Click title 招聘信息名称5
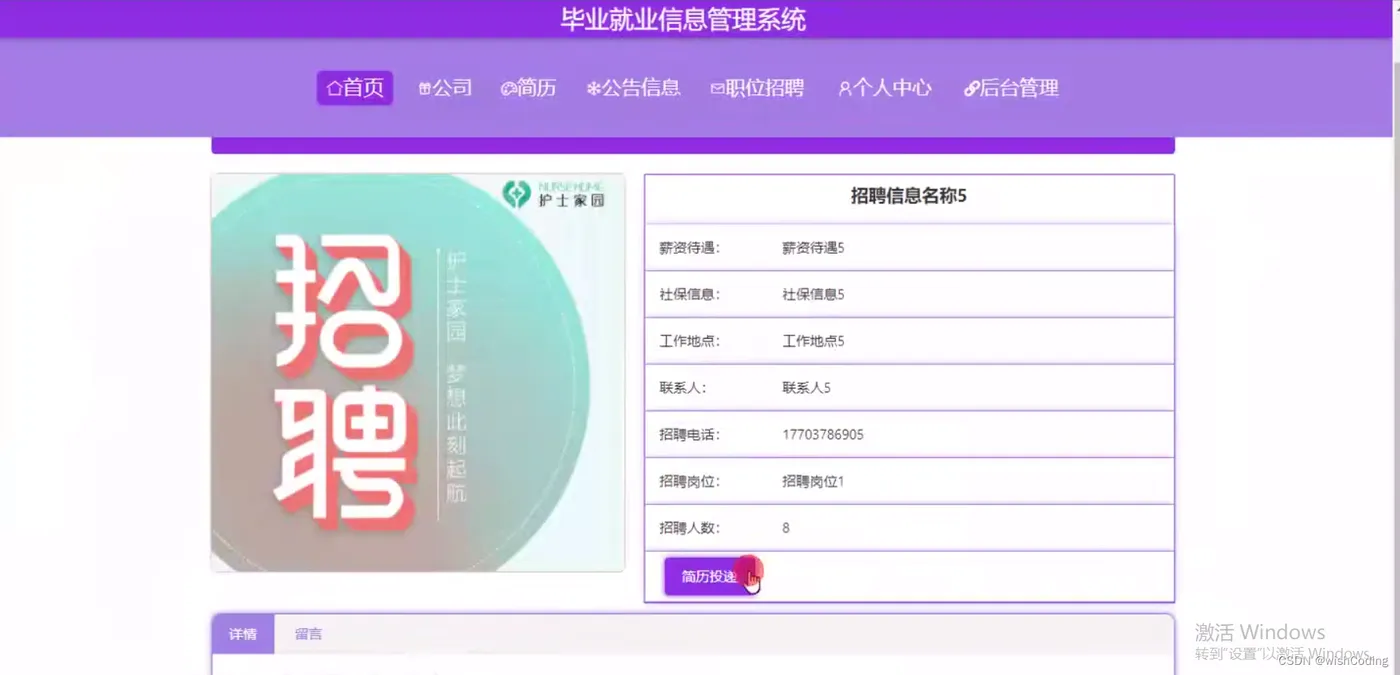The image size is (1400, 675). (x=909, y=196)
